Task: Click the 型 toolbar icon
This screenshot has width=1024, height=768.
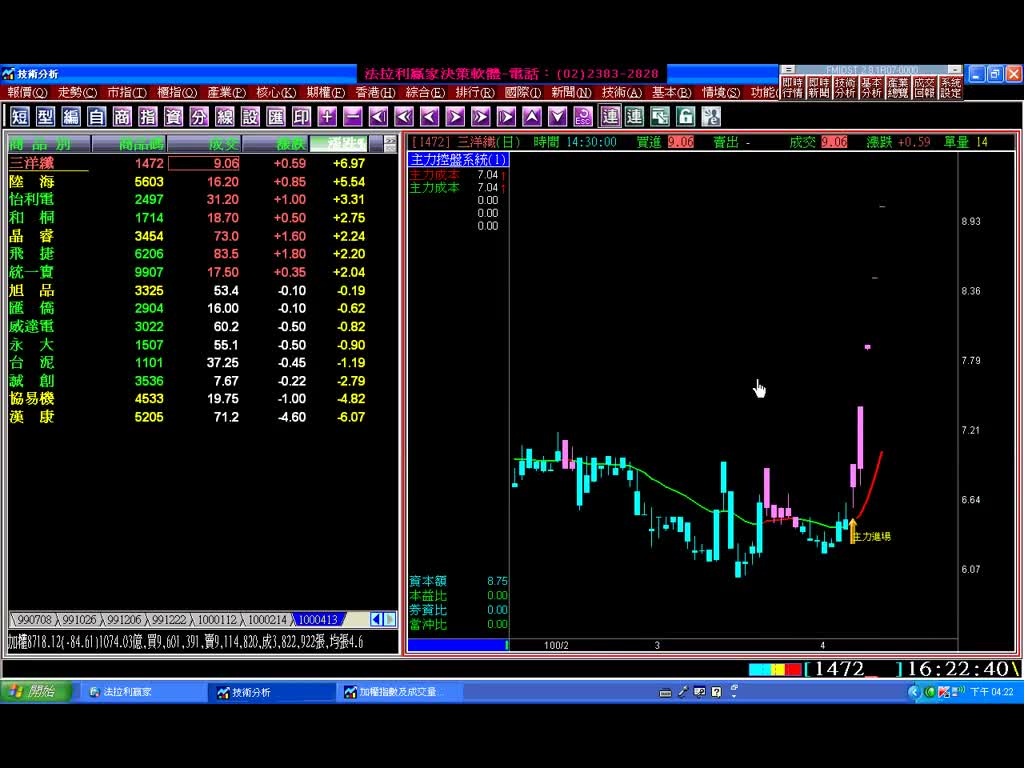Action: click(45, 117)
